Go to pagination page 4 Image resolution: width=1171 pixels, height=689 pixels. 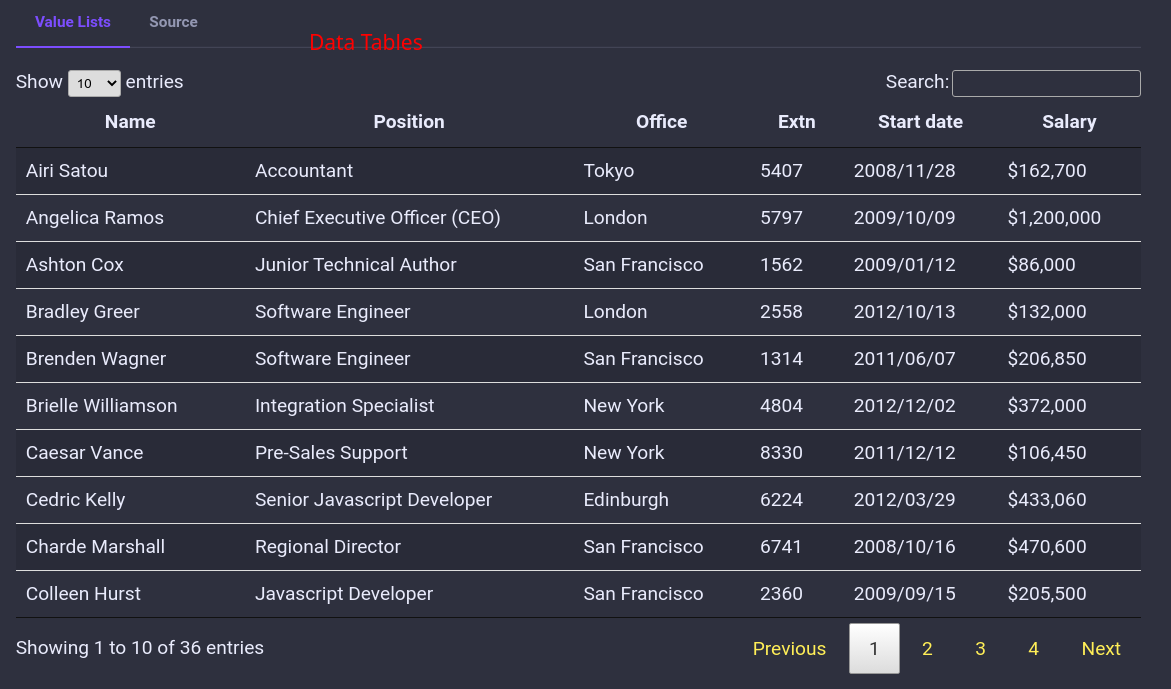pos(1033,649)
